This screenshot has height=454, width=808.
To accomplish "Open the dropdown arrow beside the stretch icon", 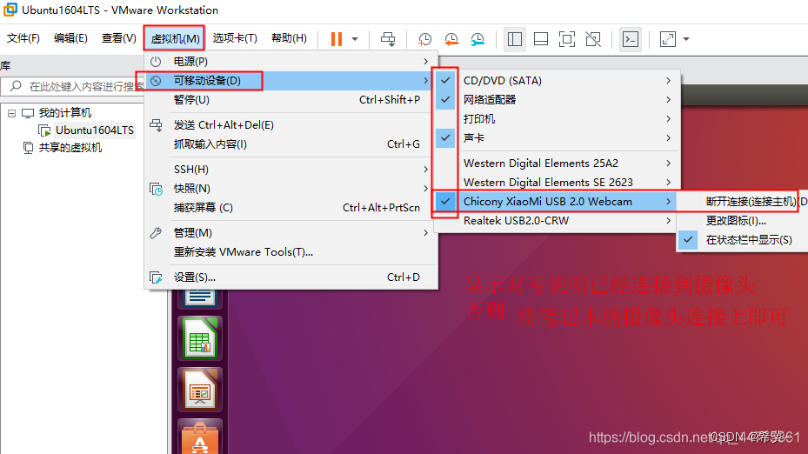I will click(686, 39).
